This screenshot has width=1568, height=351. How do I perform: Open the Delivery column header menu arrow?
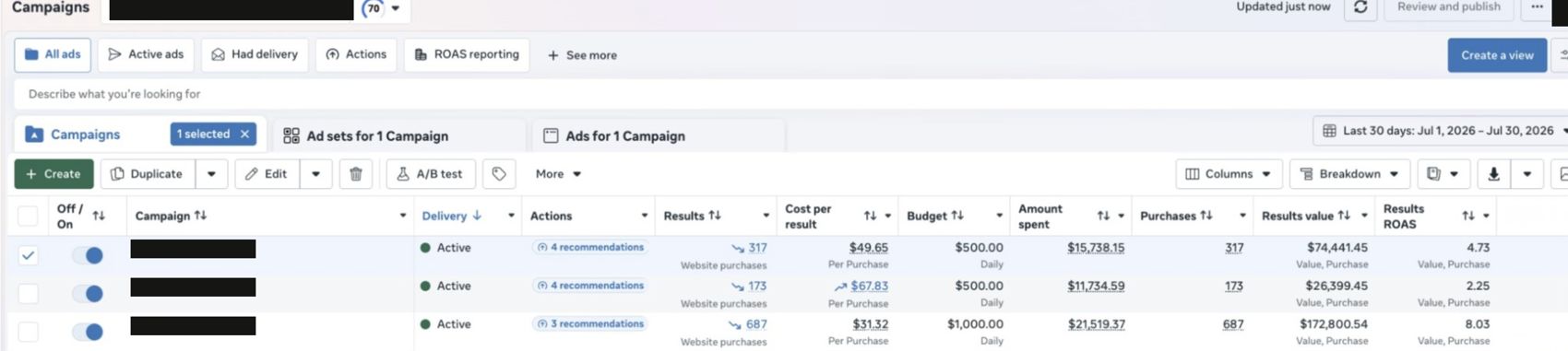[x=511, y=216]
